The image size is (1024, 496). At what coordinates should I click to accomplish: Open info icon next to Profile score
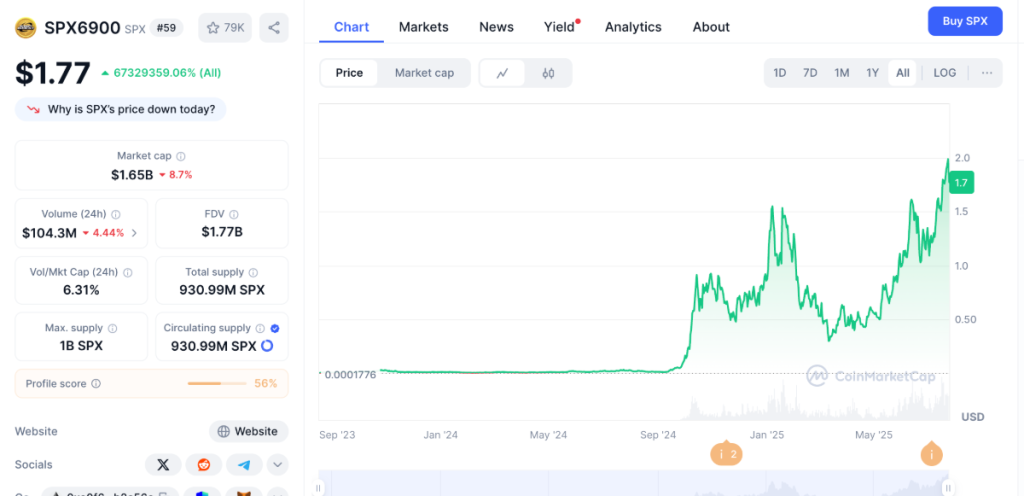96,384
